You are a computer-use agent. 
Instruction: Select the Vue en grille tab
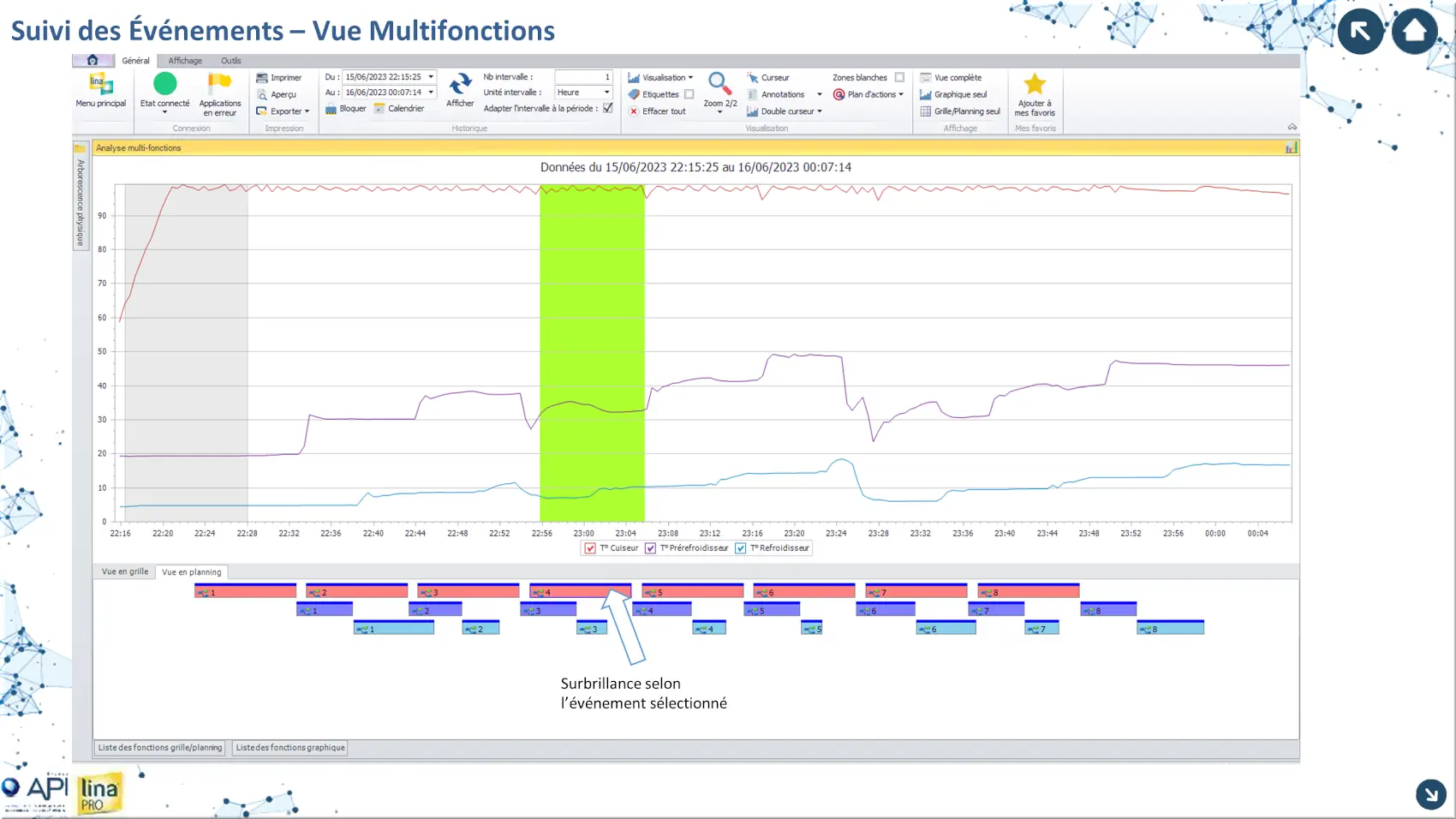tap(125, 571)
